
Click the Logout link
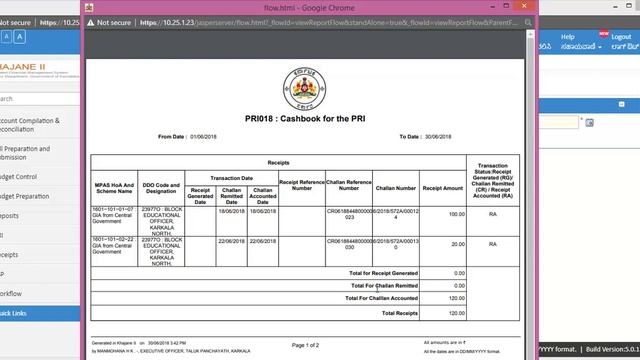point(621,37)
